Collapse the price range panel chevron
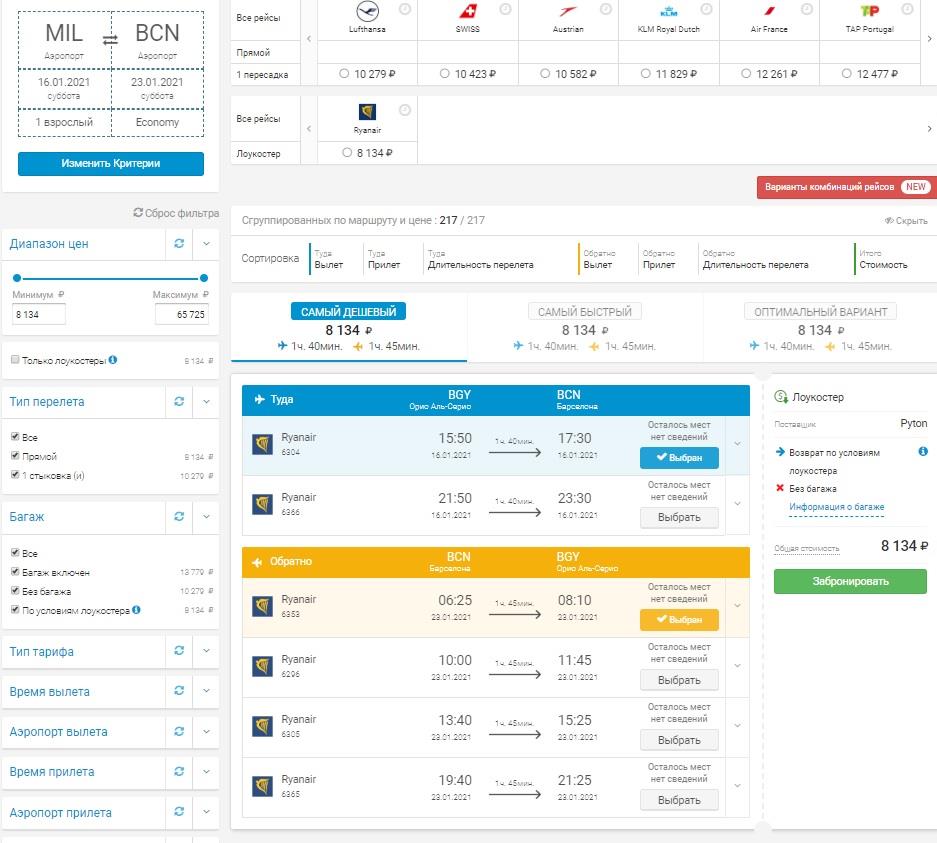Screen dimensions: 937x843 pos(206,244)
